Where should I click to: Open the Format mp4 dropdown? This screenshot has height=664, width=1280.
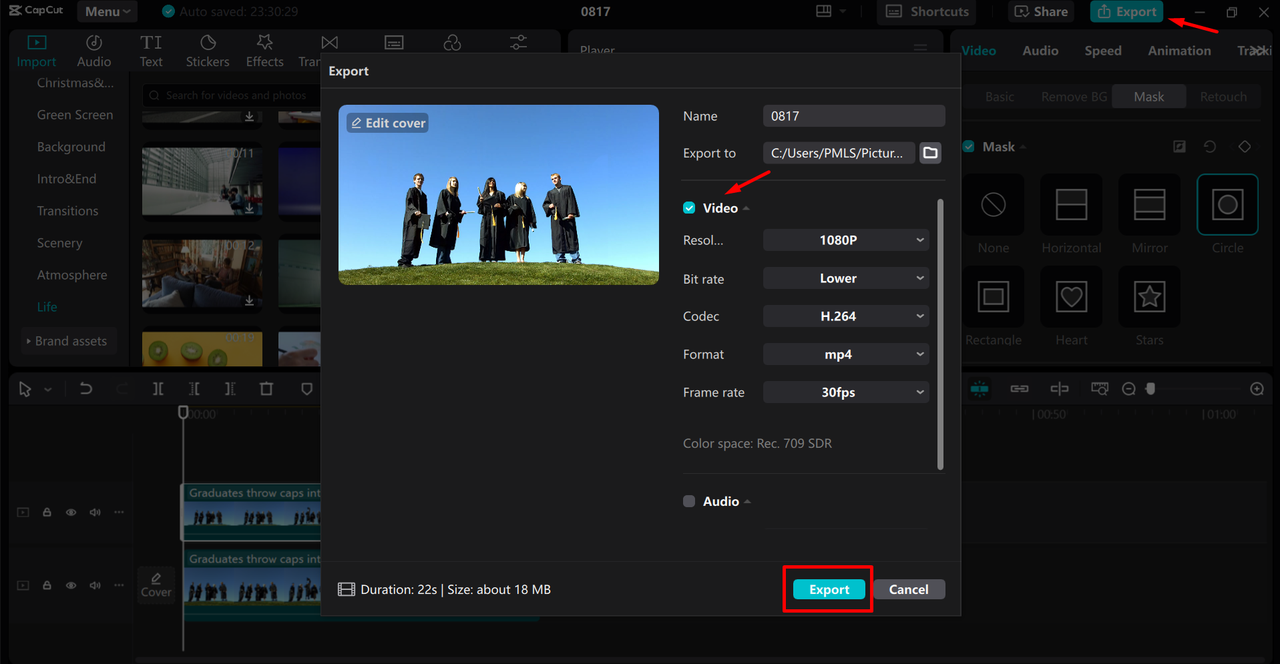846,354
